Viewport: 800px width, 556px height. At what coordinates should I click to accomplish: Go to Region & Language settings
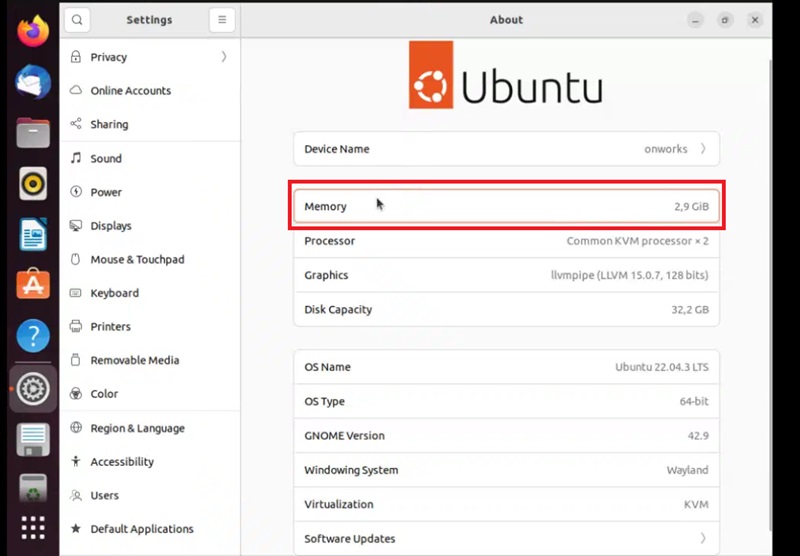click(x=150, y=427)
